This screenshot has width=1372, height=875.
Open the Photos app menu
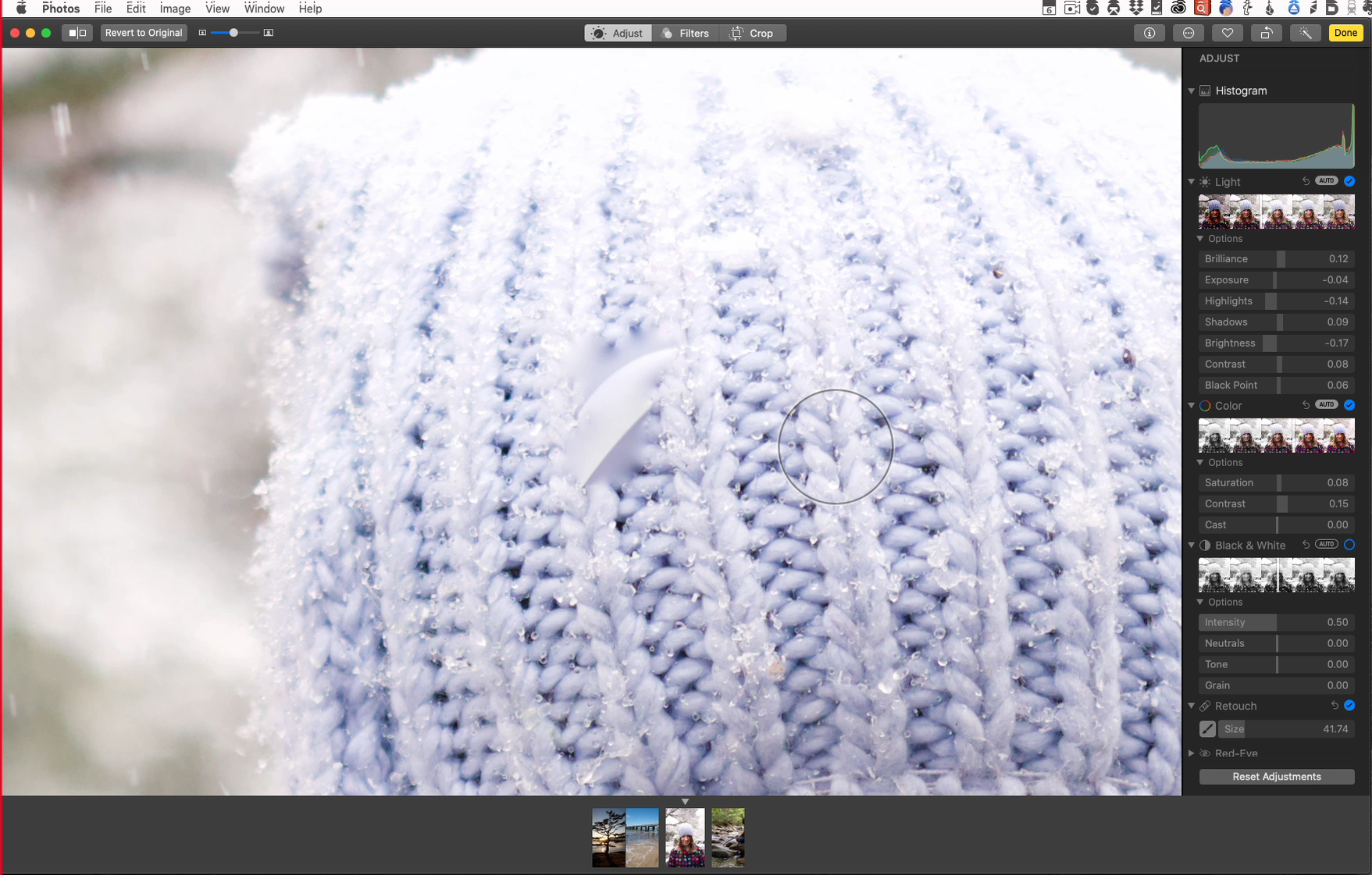click(x=60, y=9)
